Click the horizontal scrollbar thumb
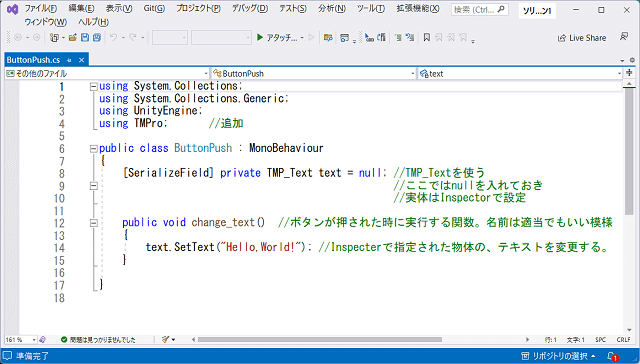This screenshot has height=364, width=640. (x=320, y=340)
